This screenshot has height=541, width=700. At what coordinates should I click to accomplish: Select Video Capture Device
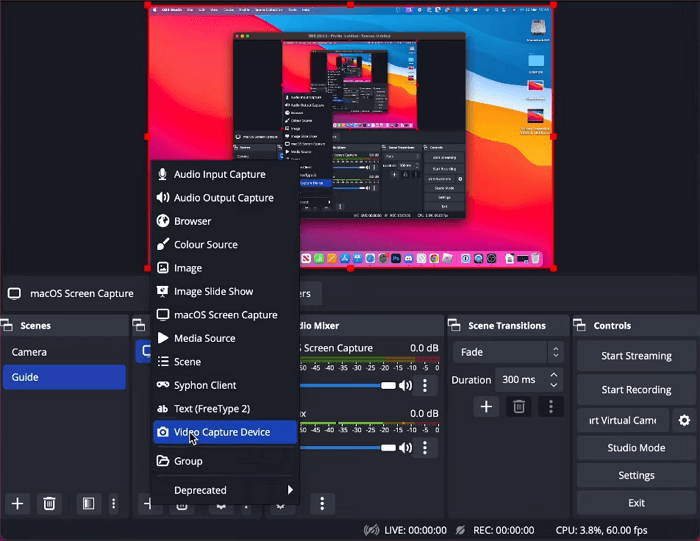pyautogui.click(x=225, y=432)
